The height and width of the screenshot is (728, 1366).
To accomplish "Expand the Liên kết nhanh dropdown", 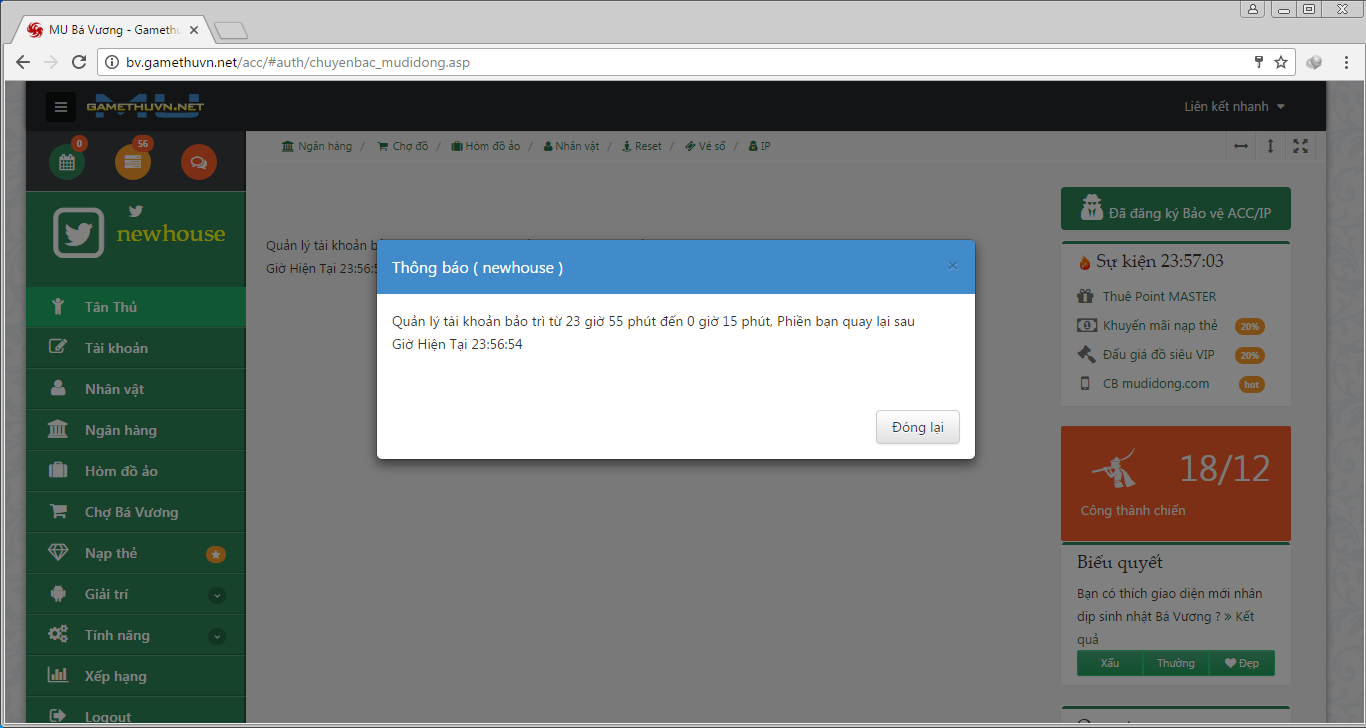I will coord(1234,107).
